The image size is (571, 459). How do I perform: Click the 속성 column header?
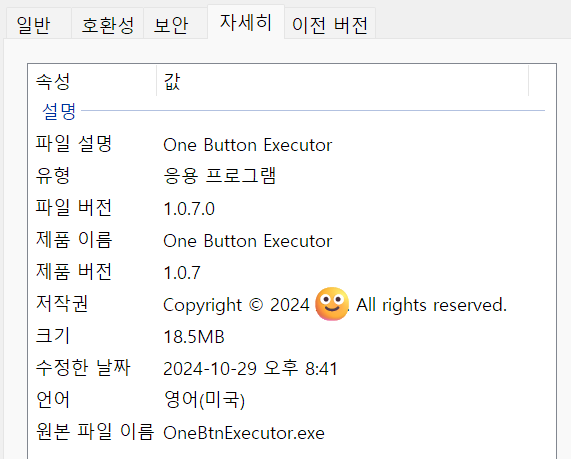(x=92, y=81)
